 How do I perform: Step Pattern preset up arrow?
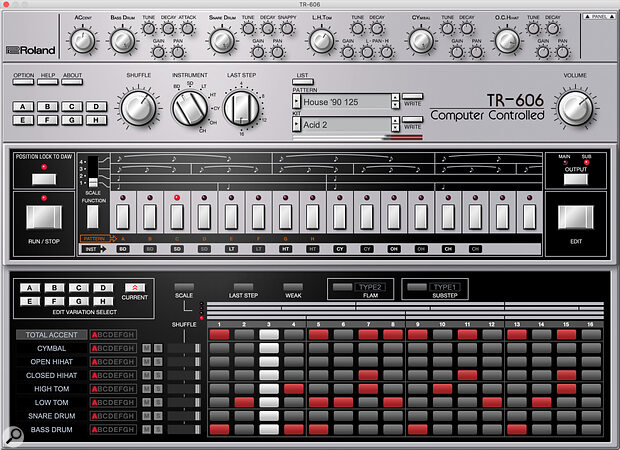[x=395, y=98]
